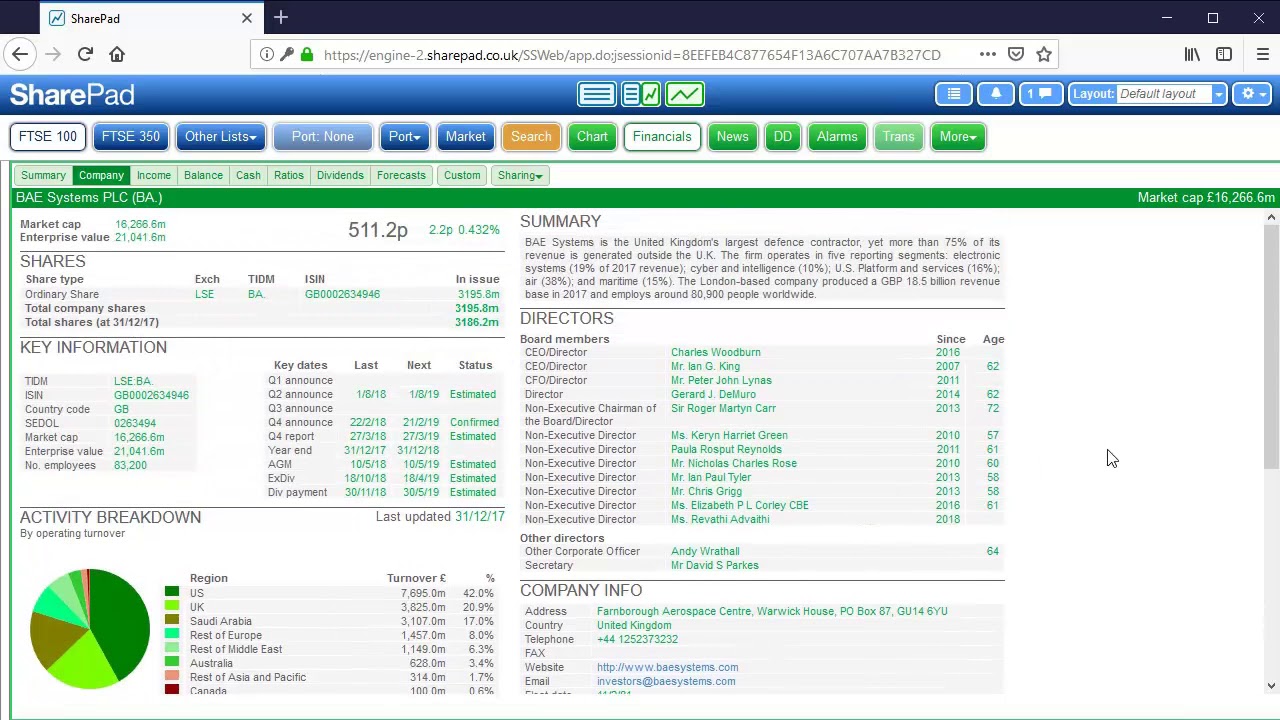Open the News view
Screen dimensions: 1280x720
[x=732, y=137]
